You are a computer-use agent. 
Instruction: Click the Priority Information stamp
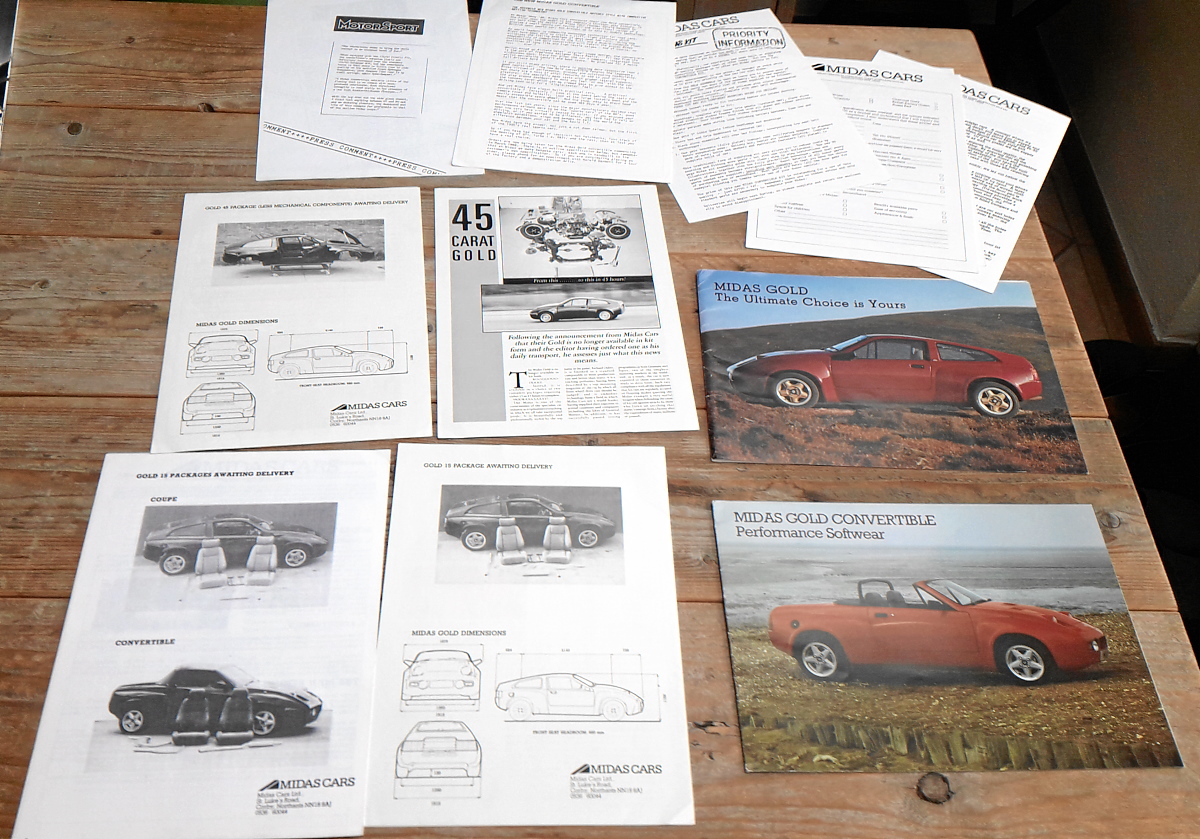click(748, 39)
